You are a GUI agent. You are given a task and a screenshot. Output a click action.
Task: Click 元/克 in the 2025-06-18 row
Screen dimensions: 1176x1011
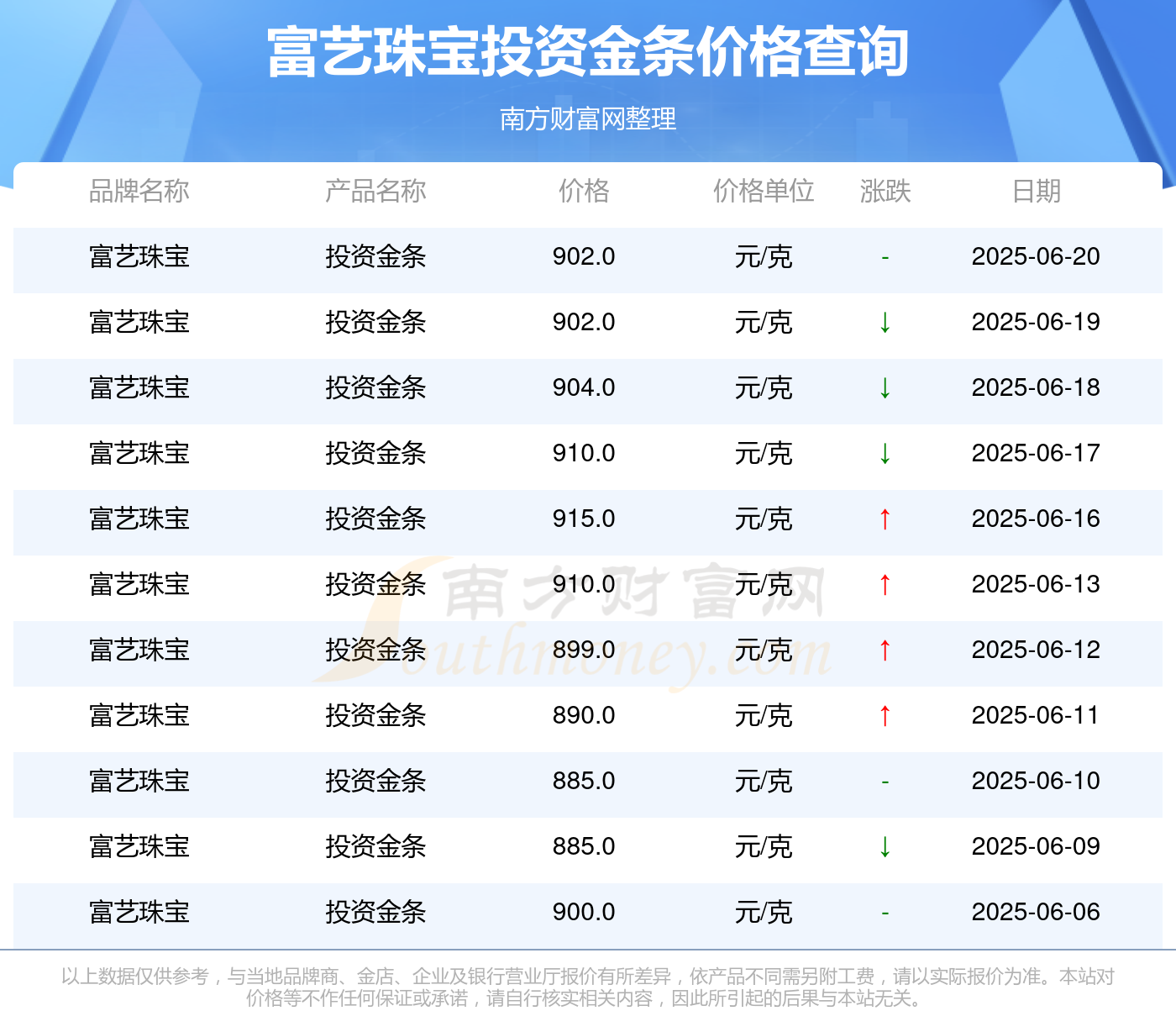764,387
